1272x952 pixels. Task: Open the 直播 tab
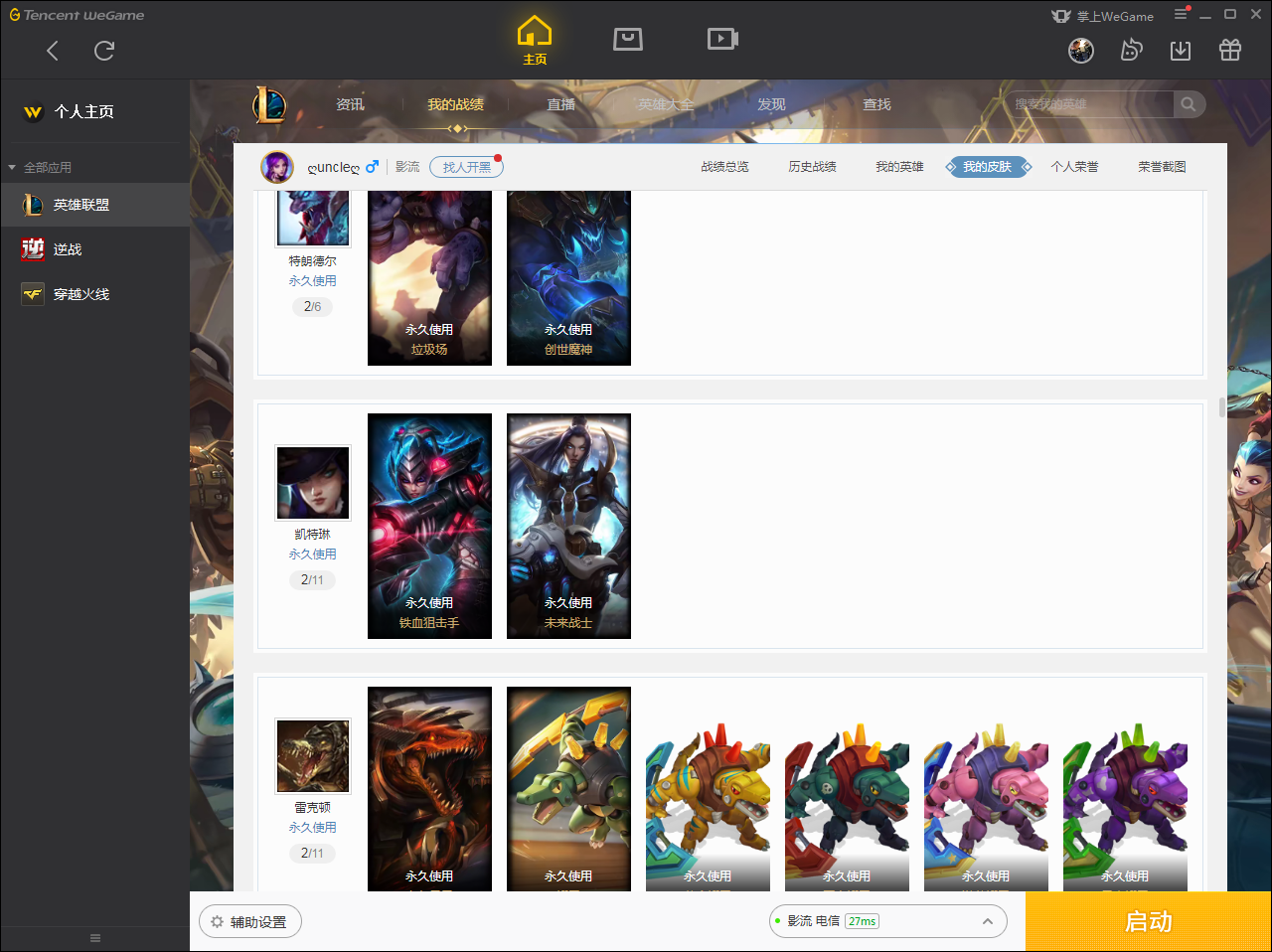tap(560, 104)
